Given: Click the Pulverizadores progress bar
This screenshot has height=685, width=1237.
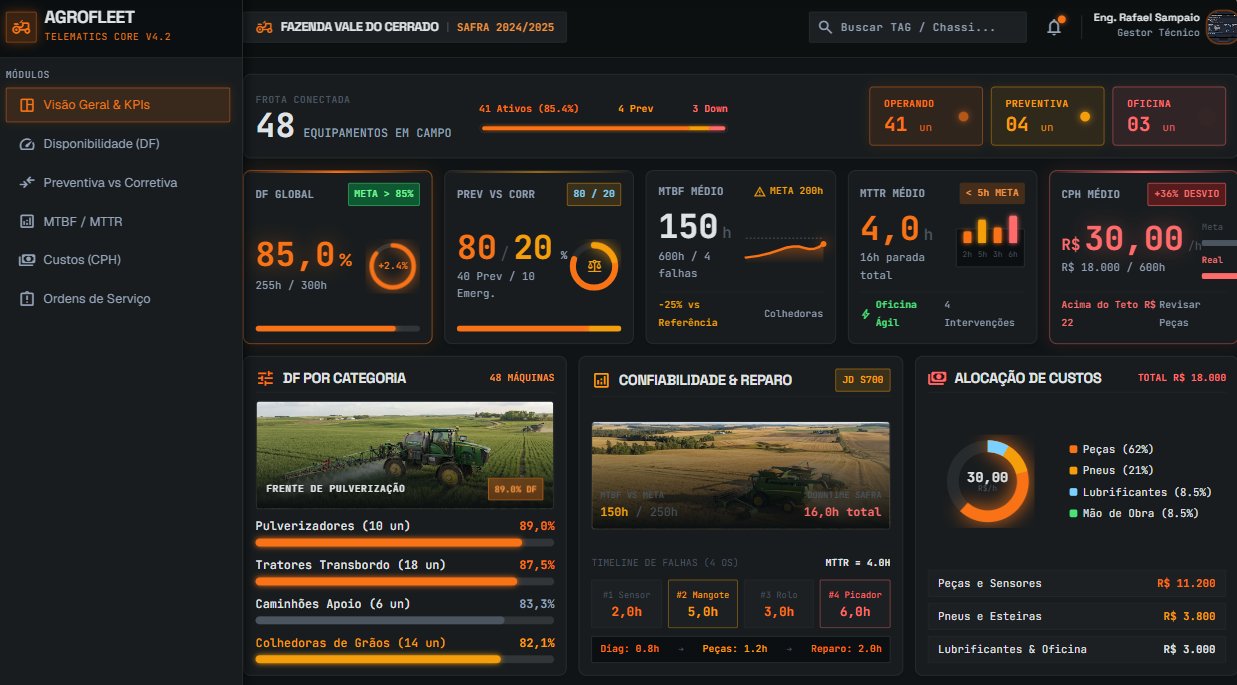Looking at the screenshot, I should 405,543.
